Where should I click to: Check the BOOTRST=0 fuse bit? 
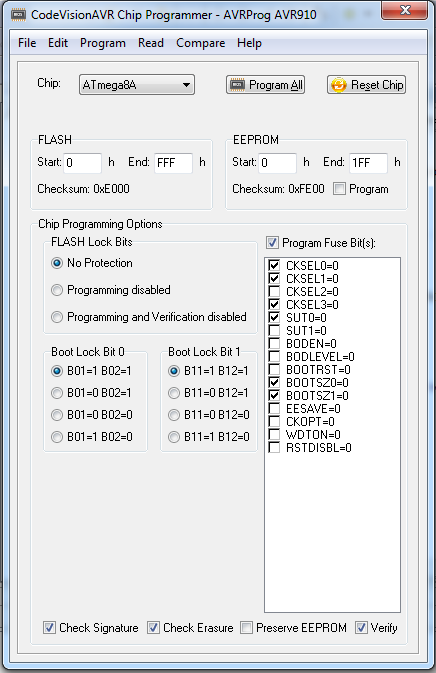tap(274, 369)
